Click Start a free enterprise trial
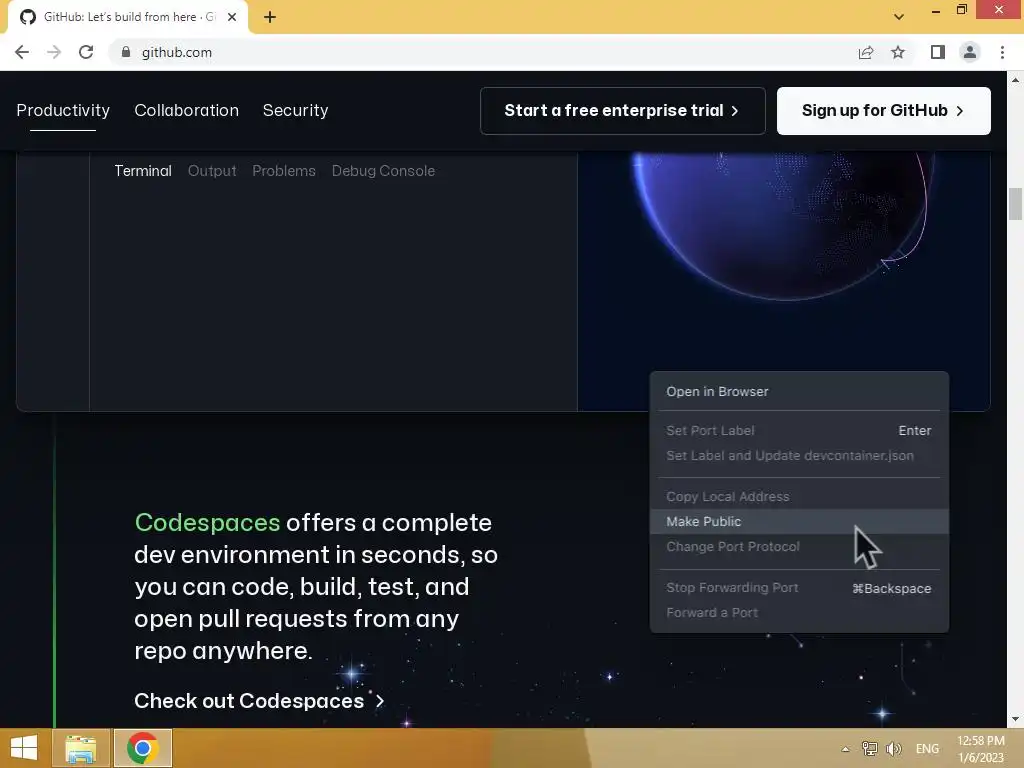 [622, 111]
